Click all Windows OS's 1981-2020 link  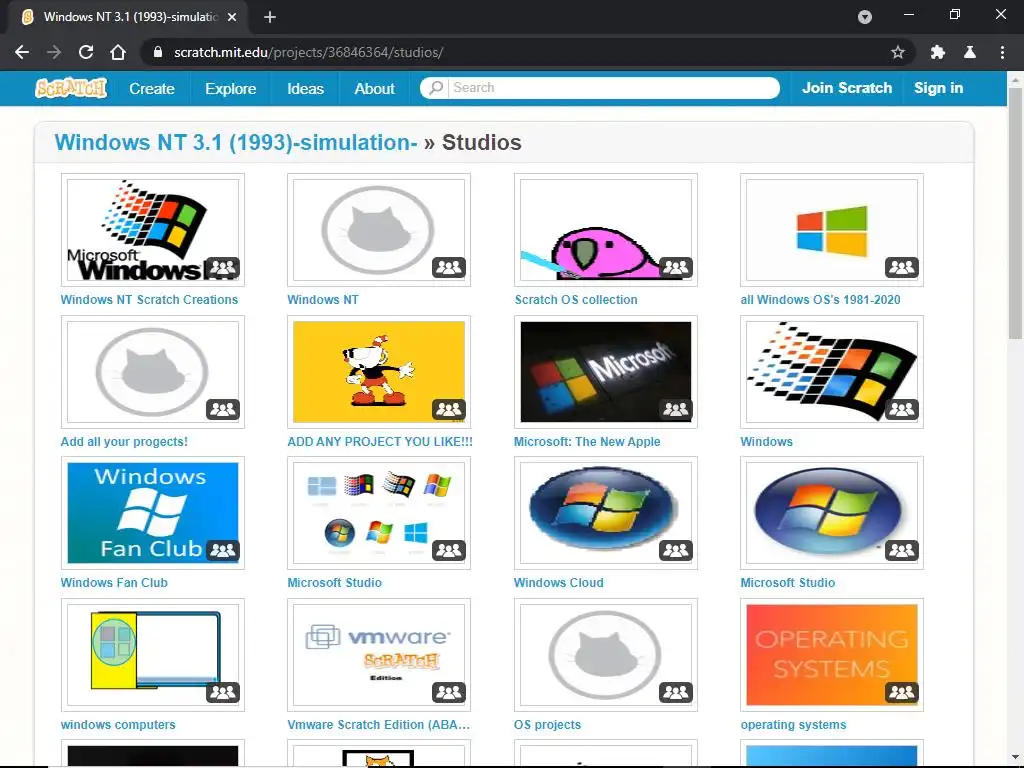(820, 300)
